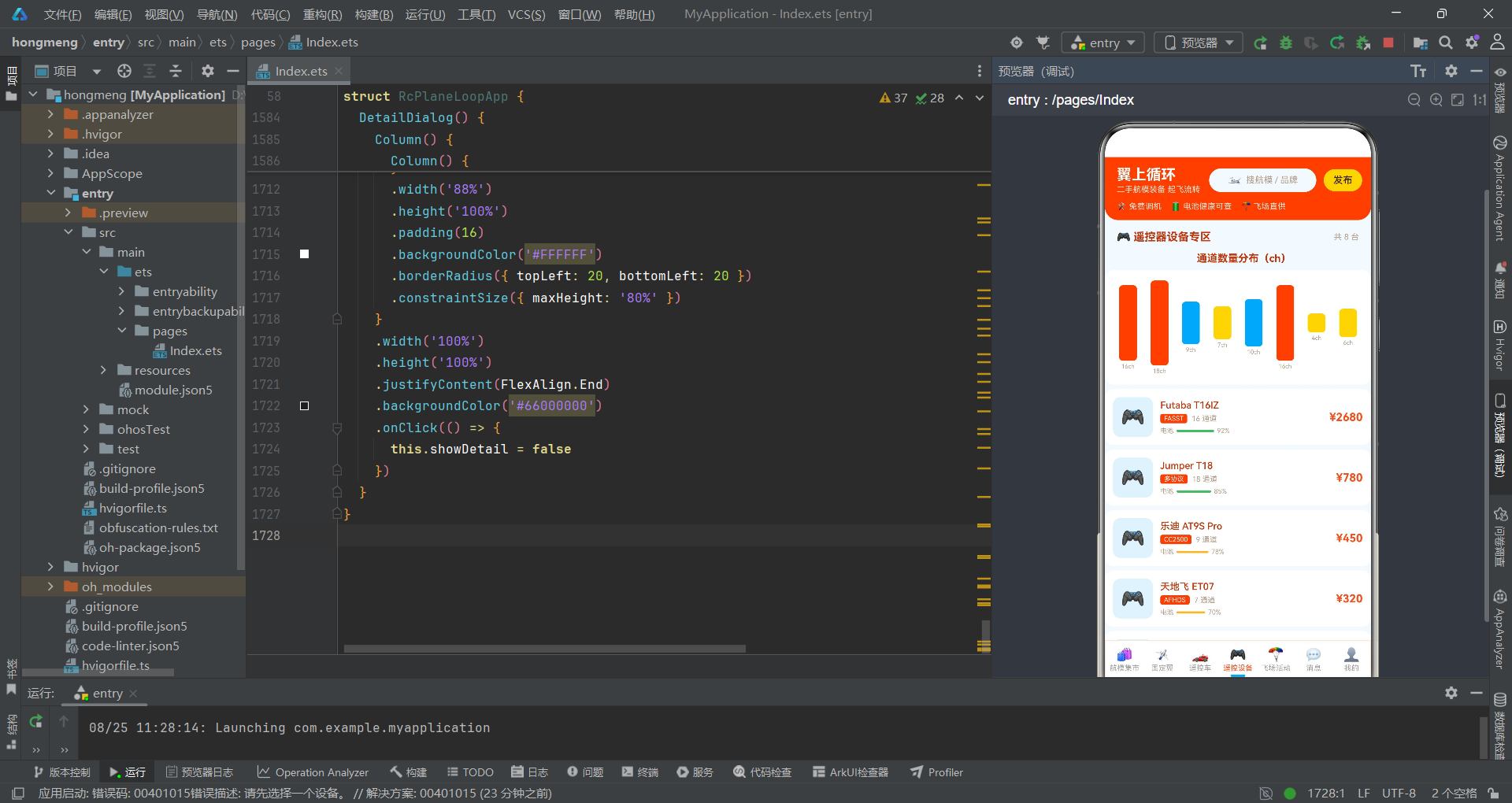Click the apply changes green reload icon
Screen dimensions: 1512x803
point(1337,43)
